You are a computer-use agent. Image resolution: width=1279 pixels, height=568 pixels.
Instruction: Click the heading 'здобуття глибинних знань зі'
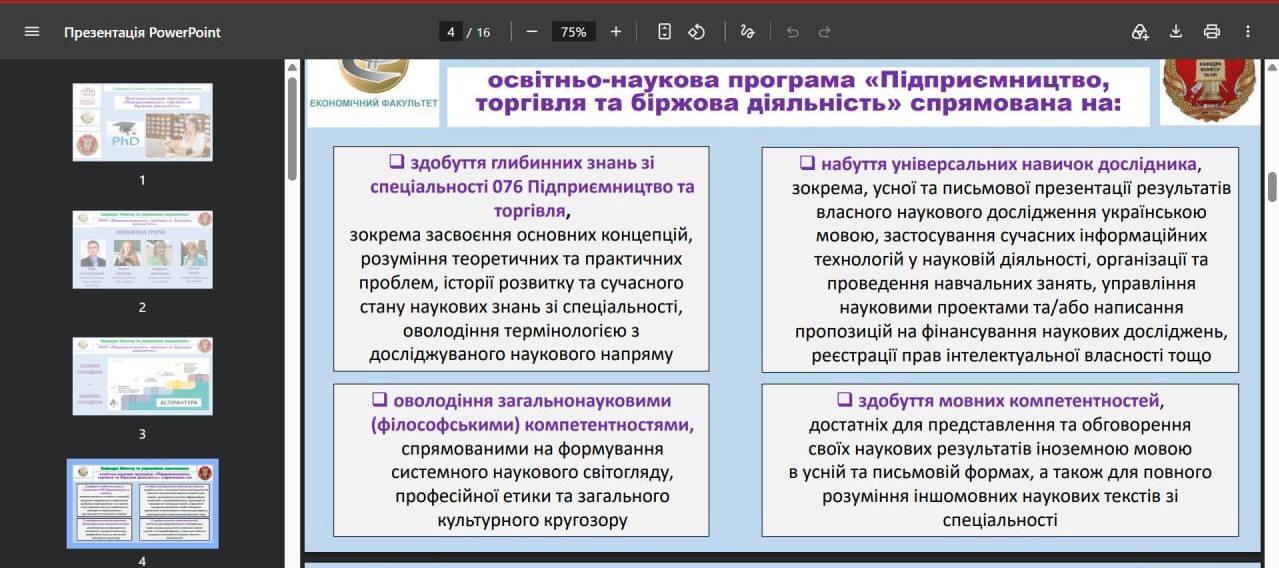530,163
